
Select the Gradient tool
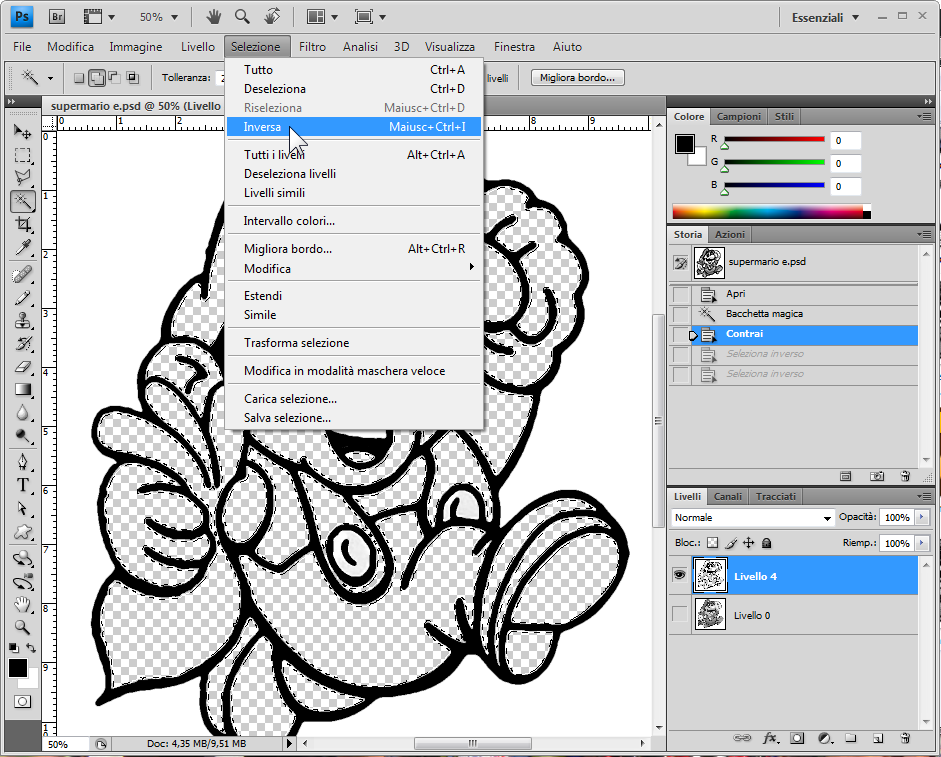pyautogui.click(x=23, y=390)
